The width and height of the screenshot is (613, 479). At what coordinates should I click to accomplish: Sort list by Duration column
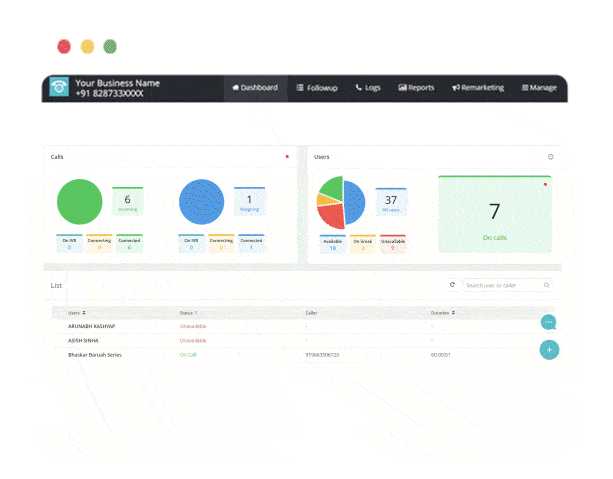tap(444, 312)
